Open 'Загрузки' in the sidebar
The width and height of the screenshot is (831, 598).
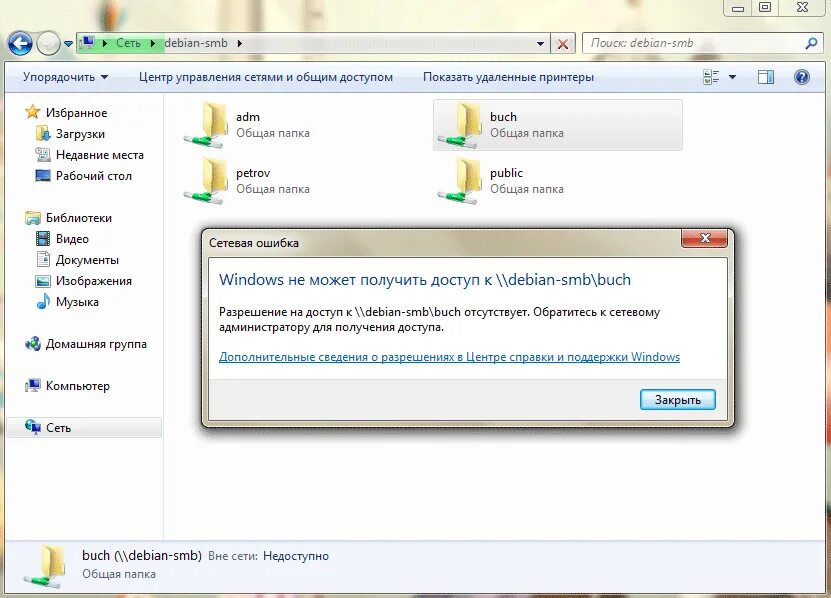(80, 134)
